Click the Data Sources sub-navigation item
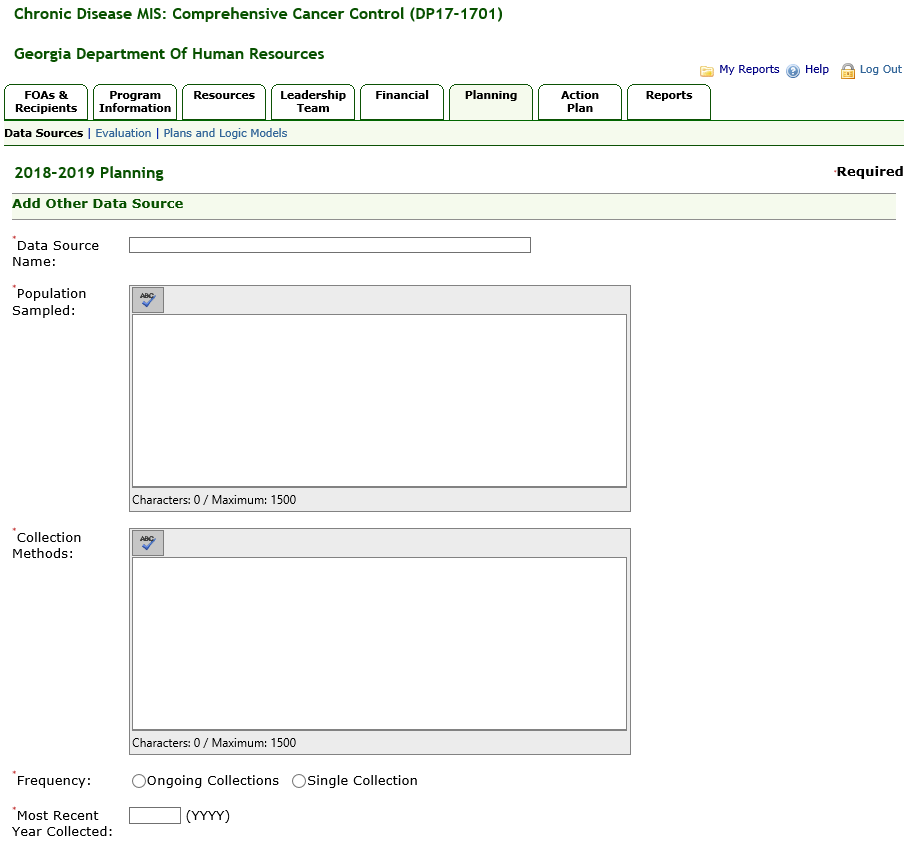907x844 pixels. point(44,133)
